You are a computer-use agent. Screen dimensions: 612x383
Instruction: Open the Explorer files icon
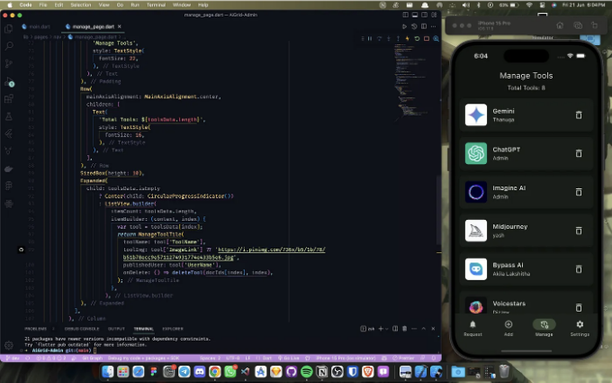[9, 29]
